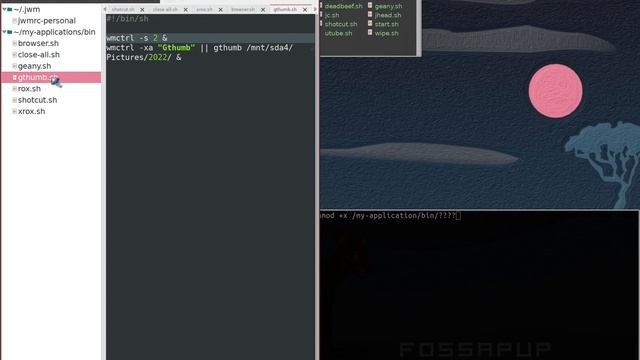This screenshot has width=640, height=360.
Task: Click the start.sh file icon
Action: coord(370,23)
